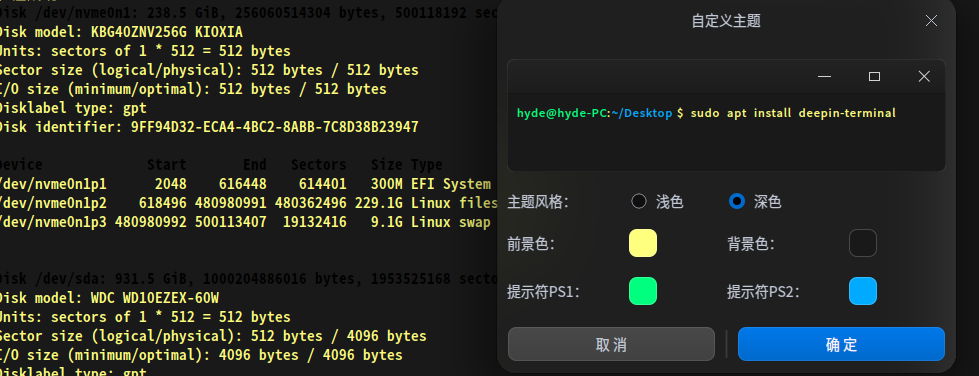Click the preview window maximize icon

[x=874, y=77]
